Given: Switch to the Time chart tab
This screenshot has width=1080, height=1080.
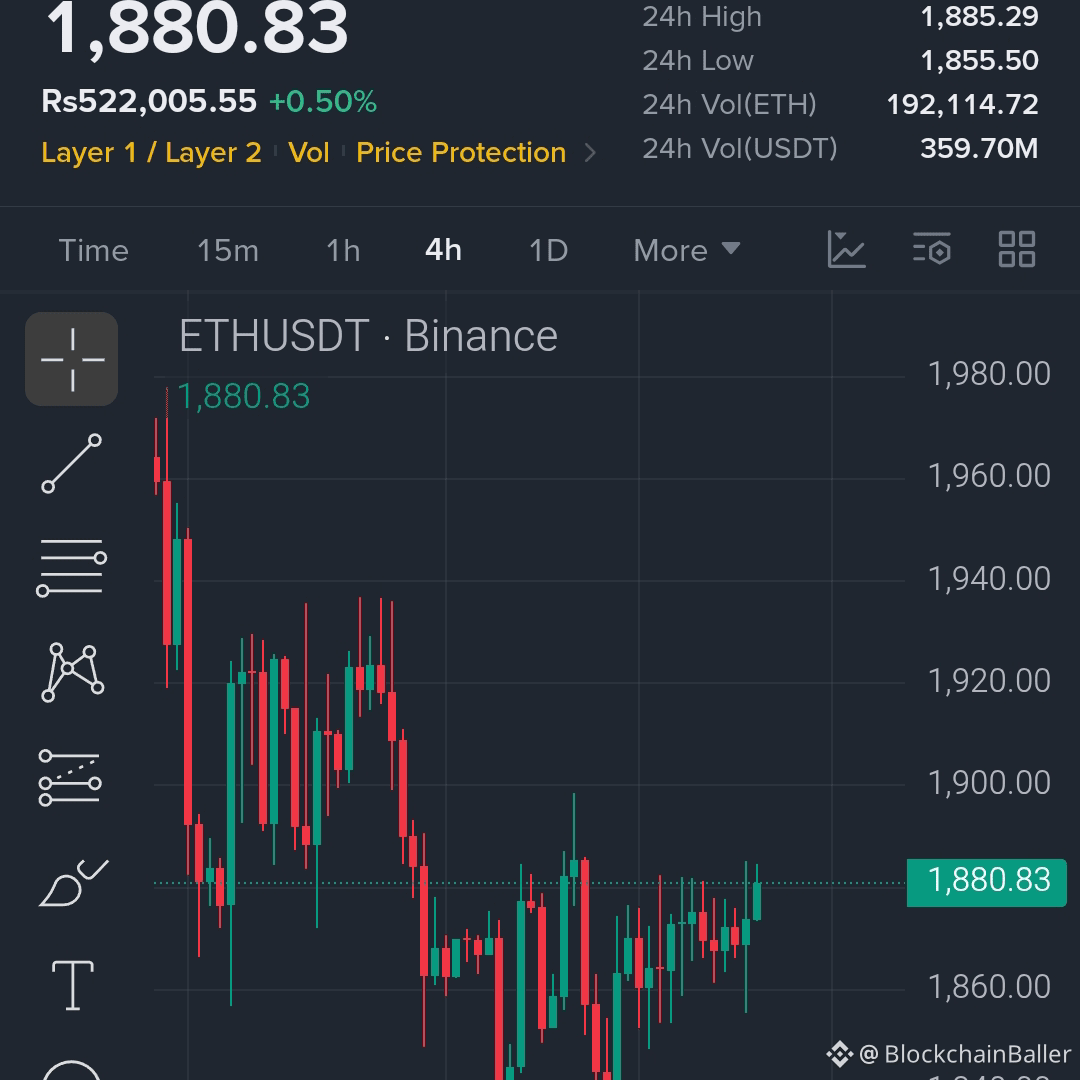Looking at the screenshot, I should tap(94, 251).
